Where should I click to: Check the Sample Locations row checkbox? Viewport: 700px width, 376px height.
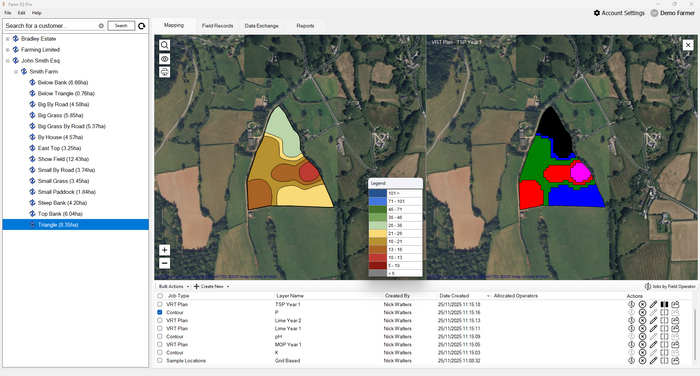click(x=160, y=361)
